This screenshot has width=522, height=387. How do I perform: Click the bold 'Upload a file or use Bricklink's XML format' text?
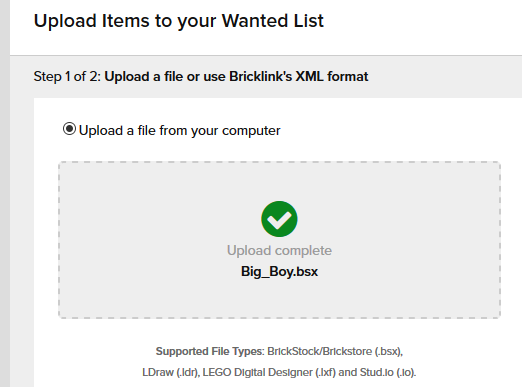(x=236, y=76)
